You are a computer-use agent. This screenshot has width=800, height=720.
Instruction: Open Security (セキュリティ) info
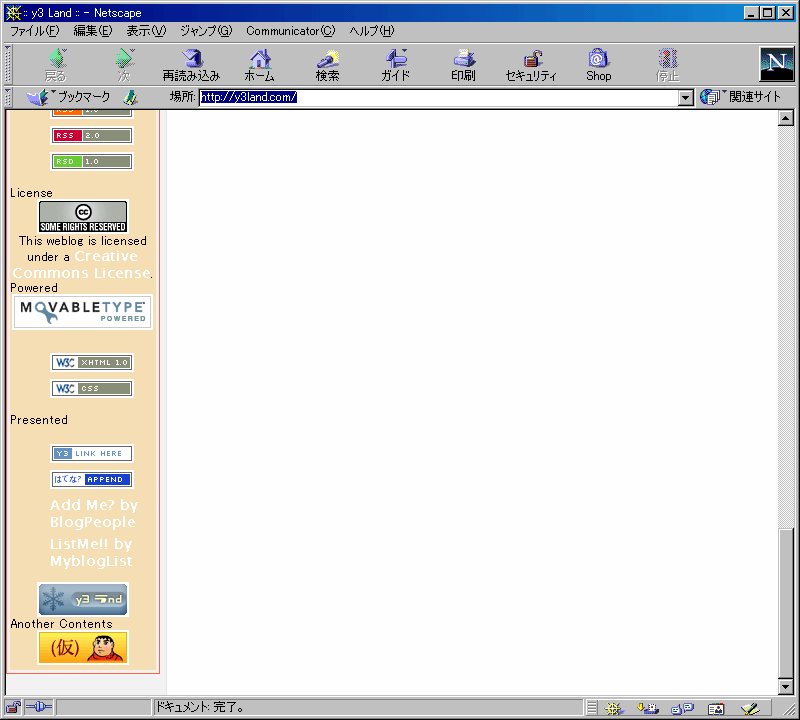(531, 65)
